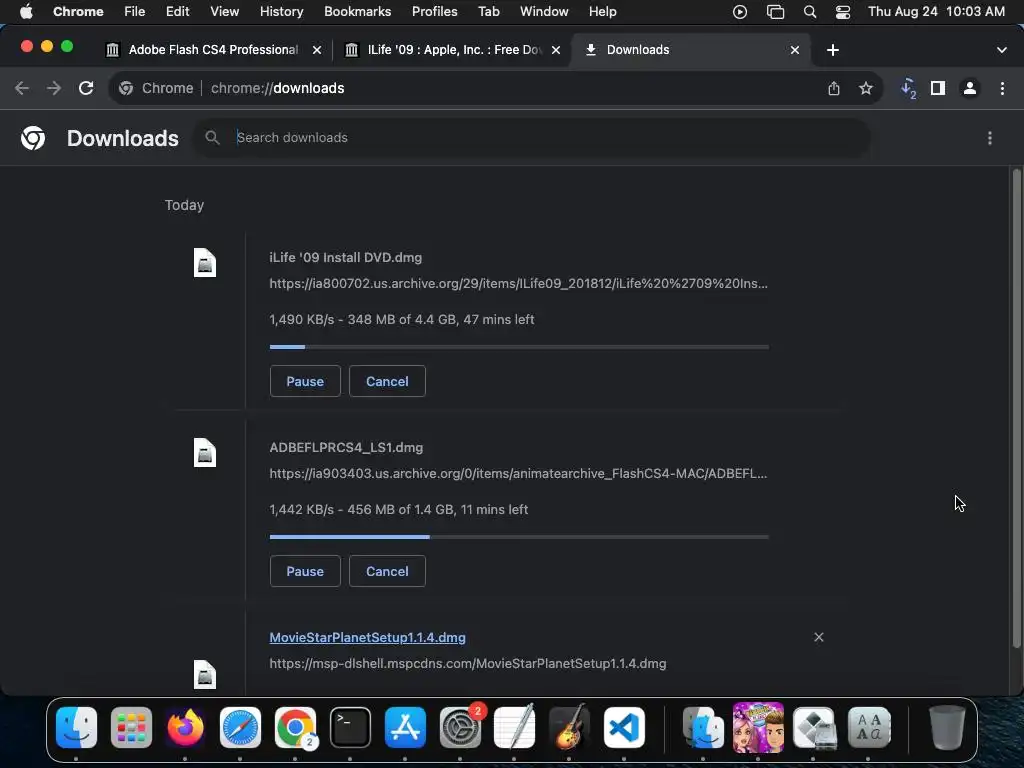The width and height of the screenshot is (1024, 768).
Task: Expand the tab search chevron
Action: (x=1002, y=50)
